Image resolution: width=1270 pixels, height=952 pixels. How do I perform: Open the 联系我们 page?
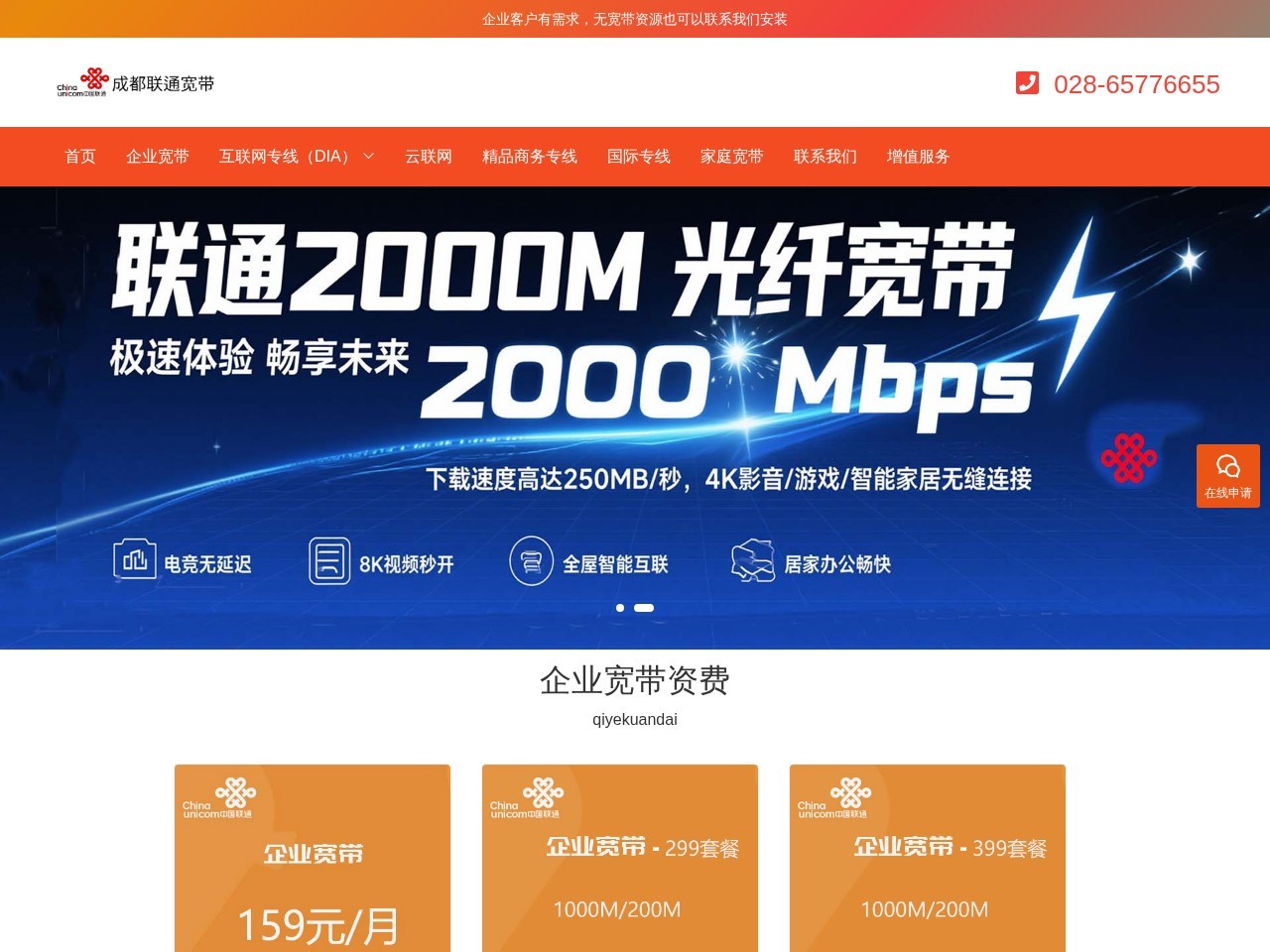[x=825, y=156]
